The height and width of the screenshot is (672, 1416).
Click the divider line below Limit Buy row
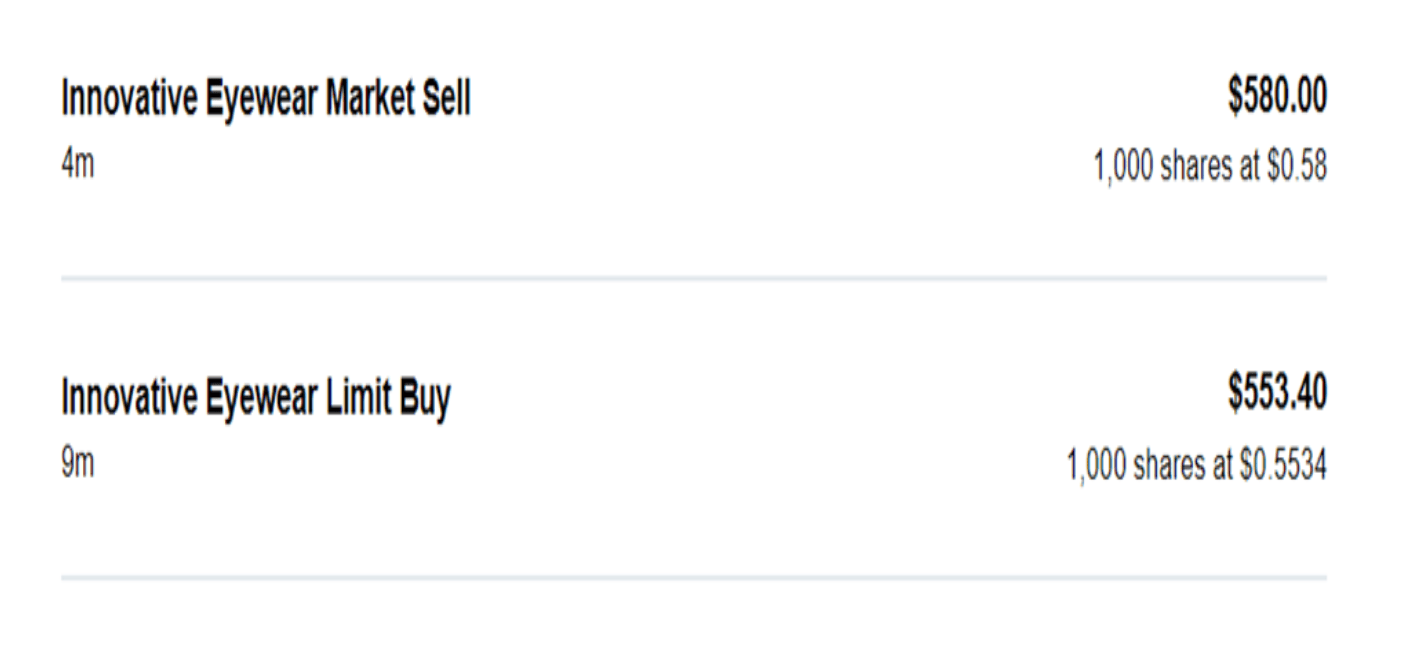693,577
